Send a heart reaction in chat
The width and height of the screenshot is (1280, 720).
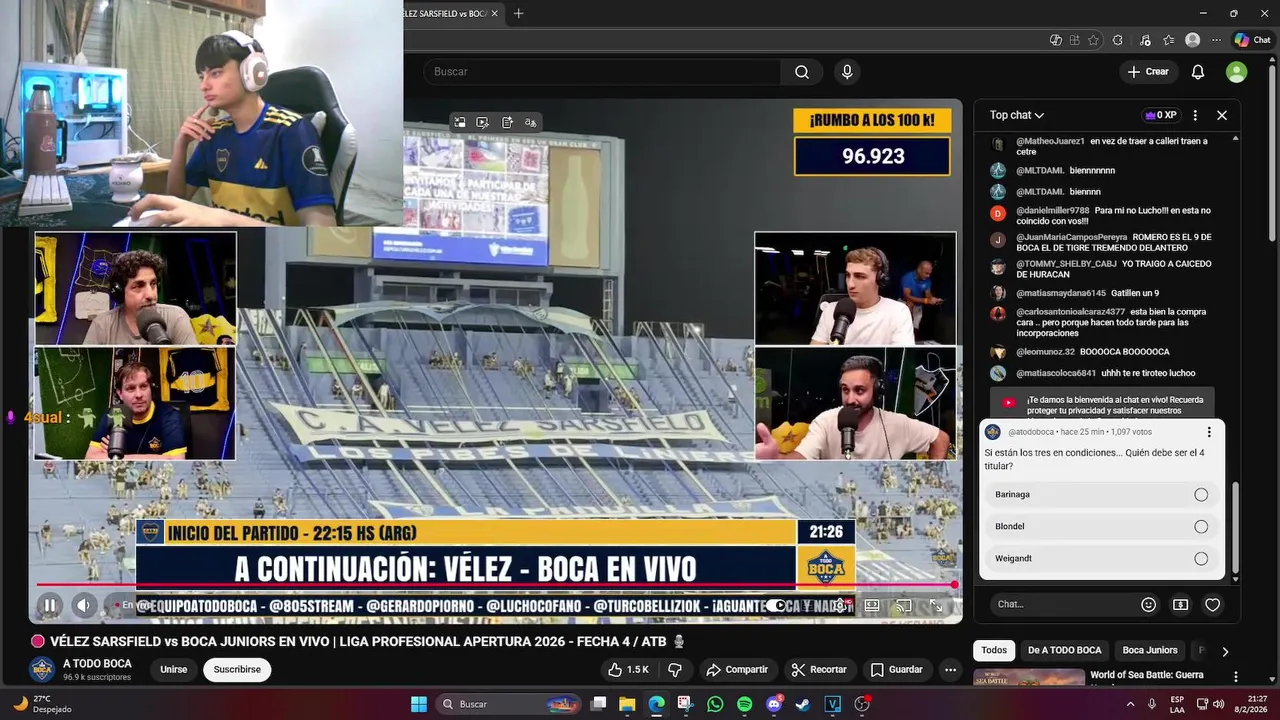pyautogui.click(x=1213, y=605)
